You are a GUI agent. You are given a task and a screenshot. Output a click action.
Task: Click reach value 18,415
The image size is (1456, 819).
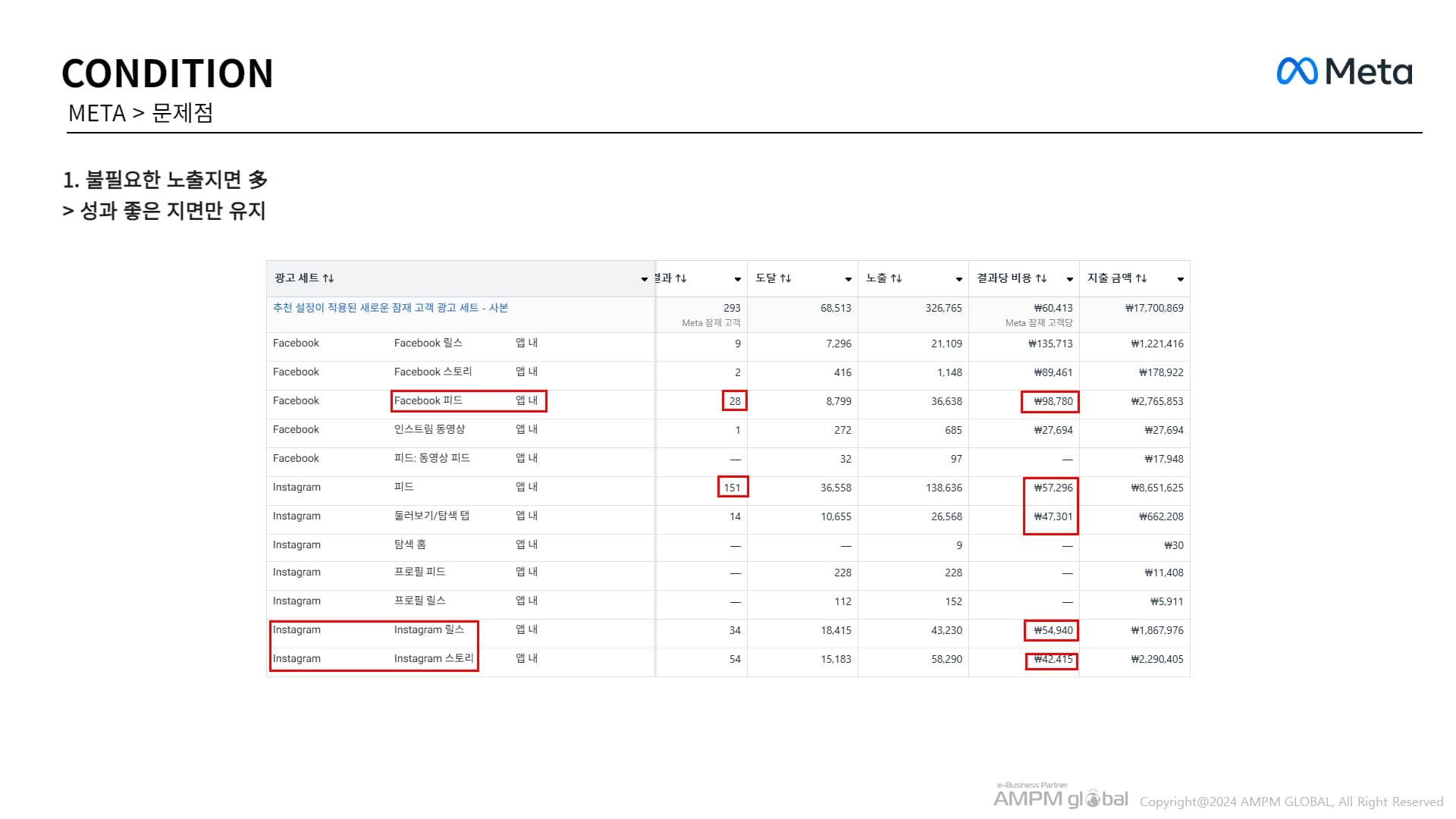(x=836, y=630)
